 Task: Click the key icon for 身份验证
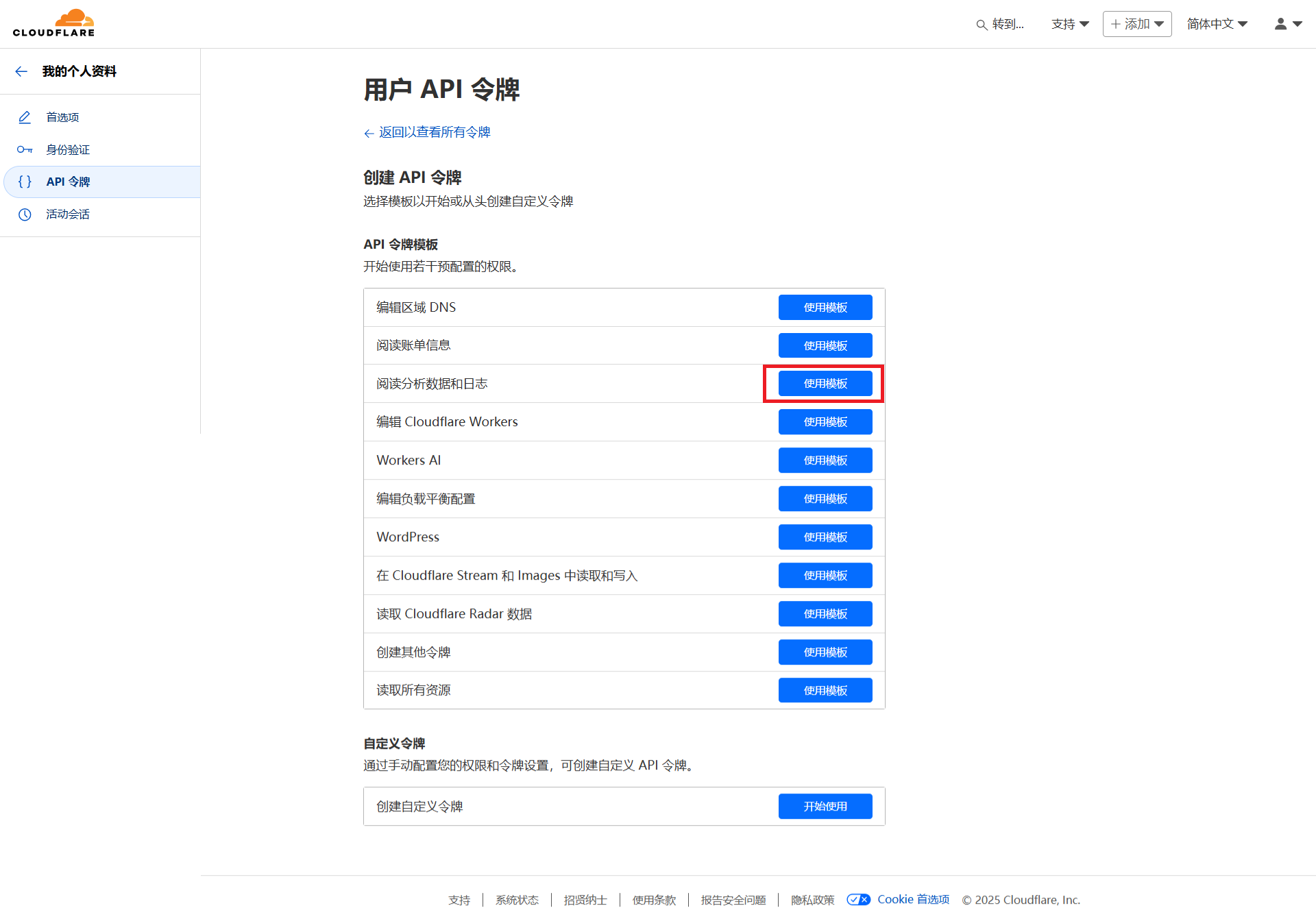[25, 149]
